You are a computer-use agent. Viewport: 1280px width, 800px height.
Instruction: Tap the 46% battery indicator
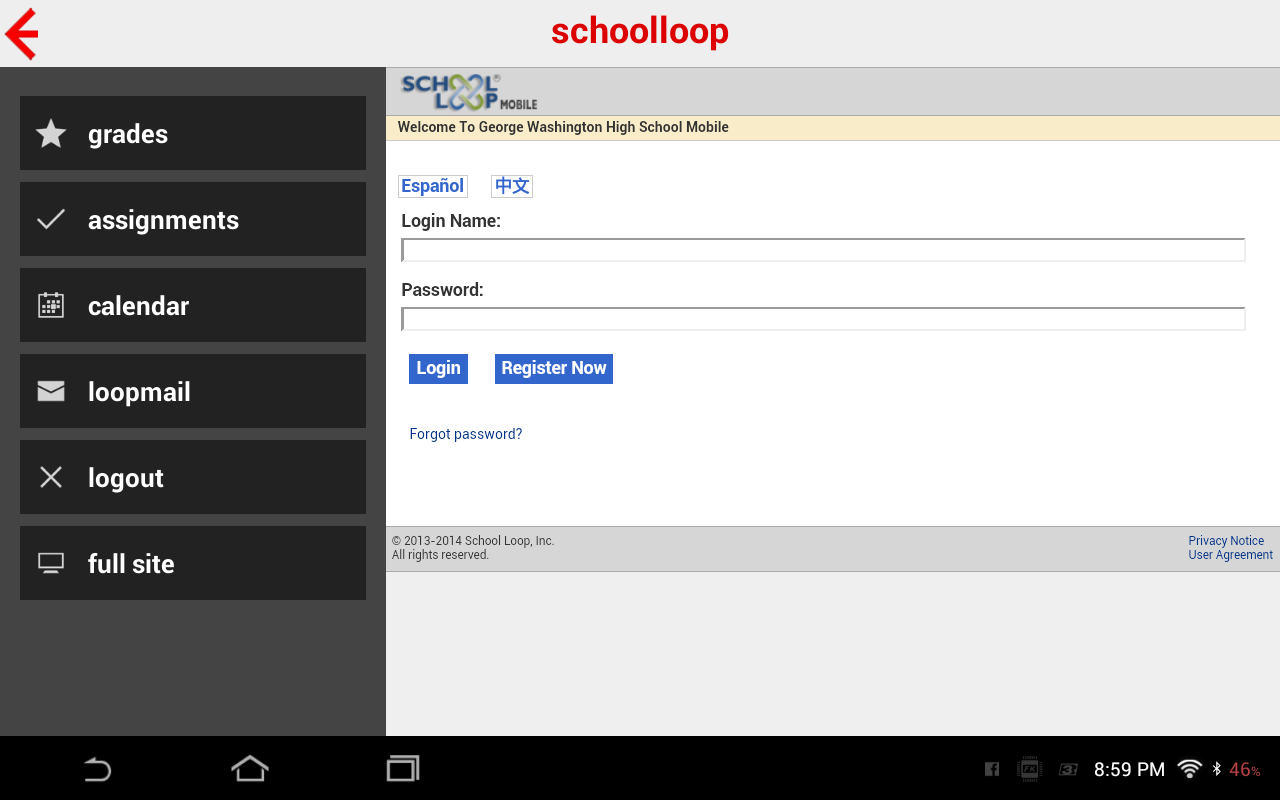click(1244, 769)
